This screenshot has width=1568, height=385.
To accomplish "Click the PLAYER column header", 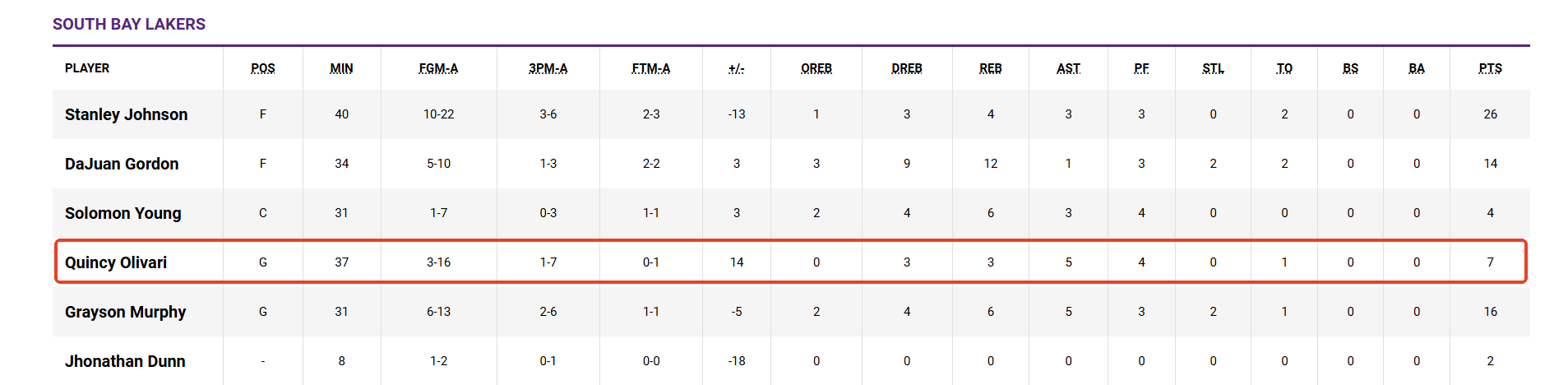I will point(87,68).
